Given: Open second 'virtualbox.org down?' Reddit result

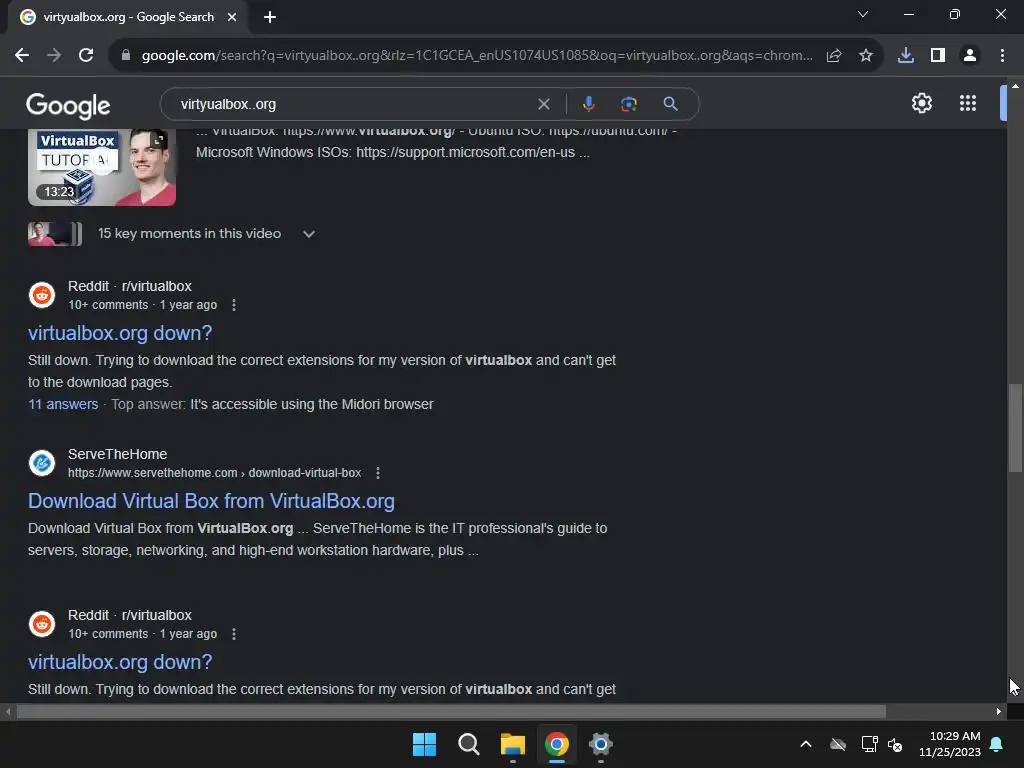Looking at the screenshot, I should tap(120, 662).
